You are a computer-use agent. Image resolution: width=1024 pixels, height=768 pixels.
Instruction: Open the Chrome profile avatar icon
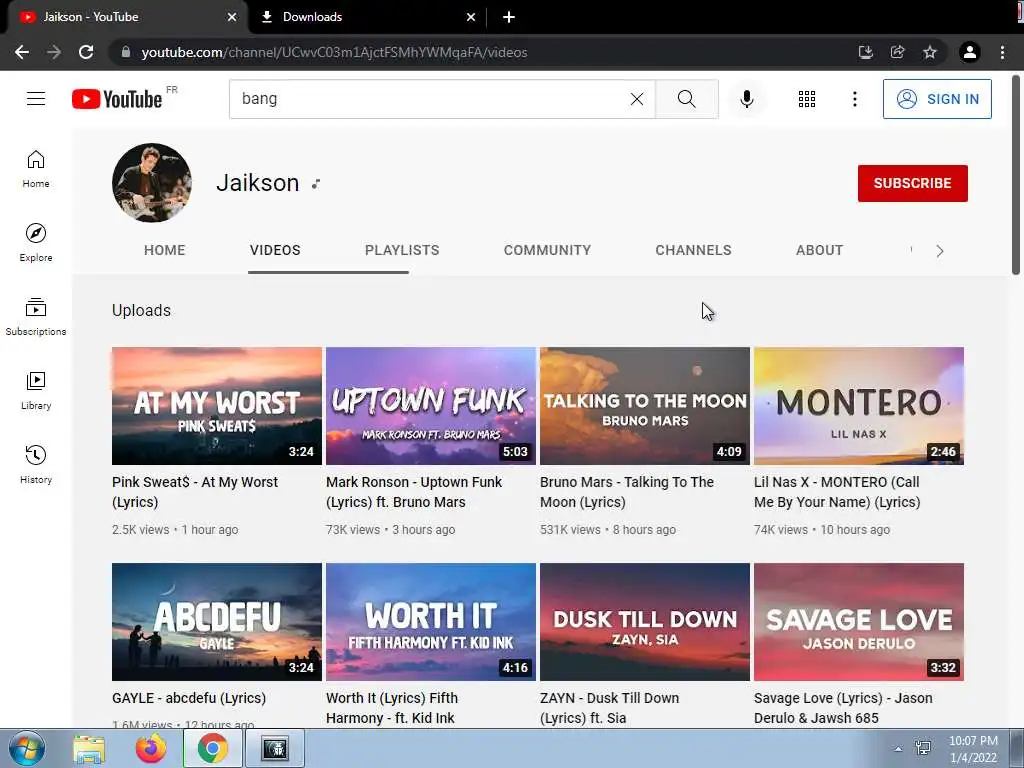pos(970,52)
